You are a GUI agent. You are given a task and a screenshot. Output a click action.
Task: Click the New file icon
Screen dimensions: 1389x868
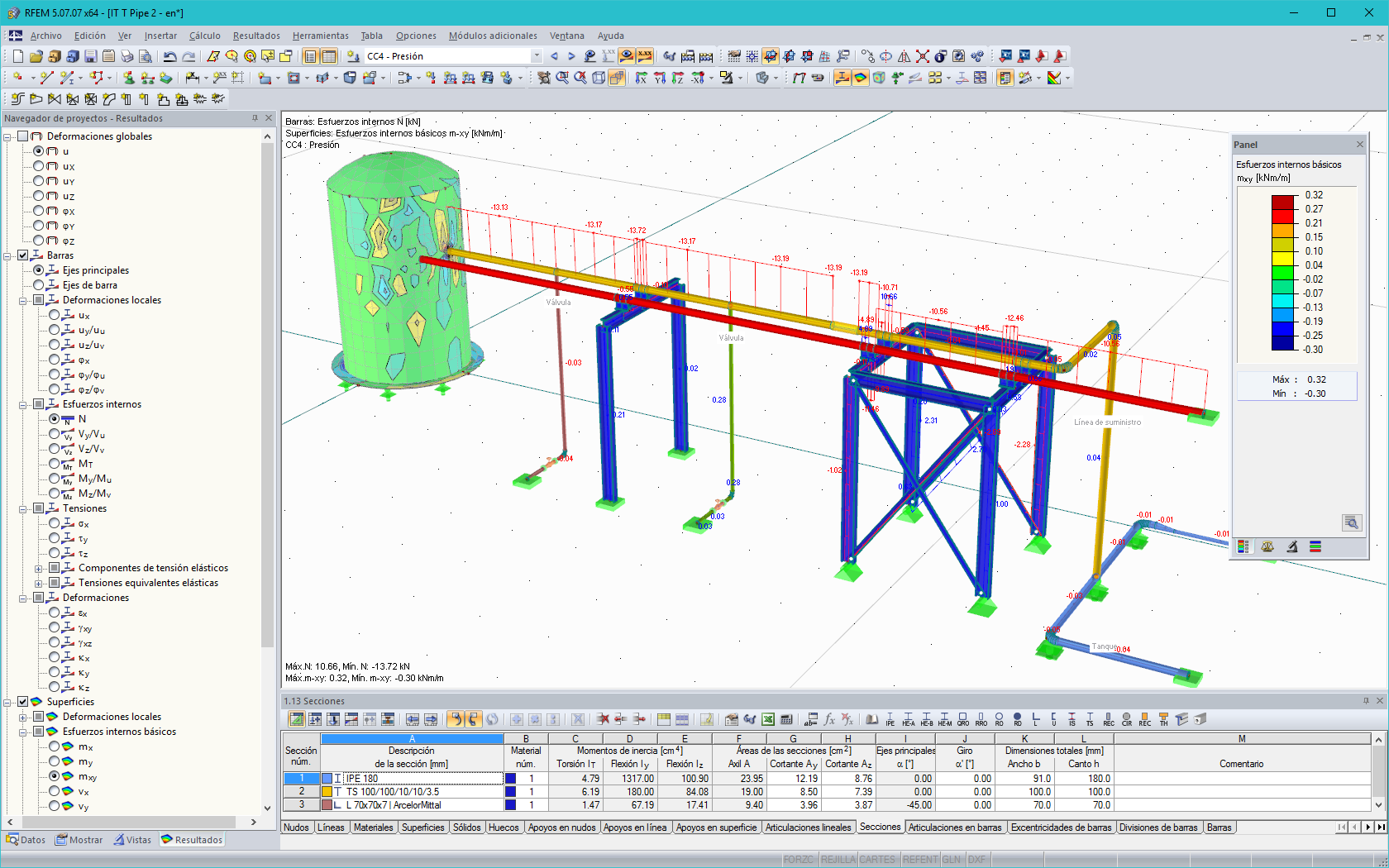click(x=17, y=56)
